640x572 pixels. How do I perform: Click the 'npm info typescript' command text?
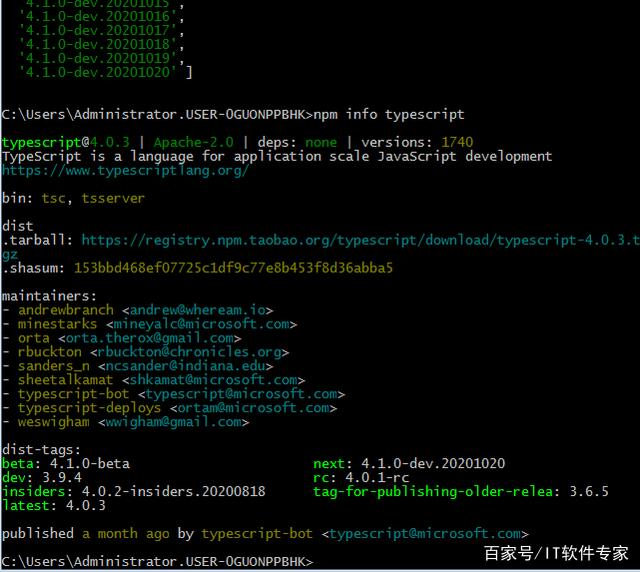[x=389, y=114]
